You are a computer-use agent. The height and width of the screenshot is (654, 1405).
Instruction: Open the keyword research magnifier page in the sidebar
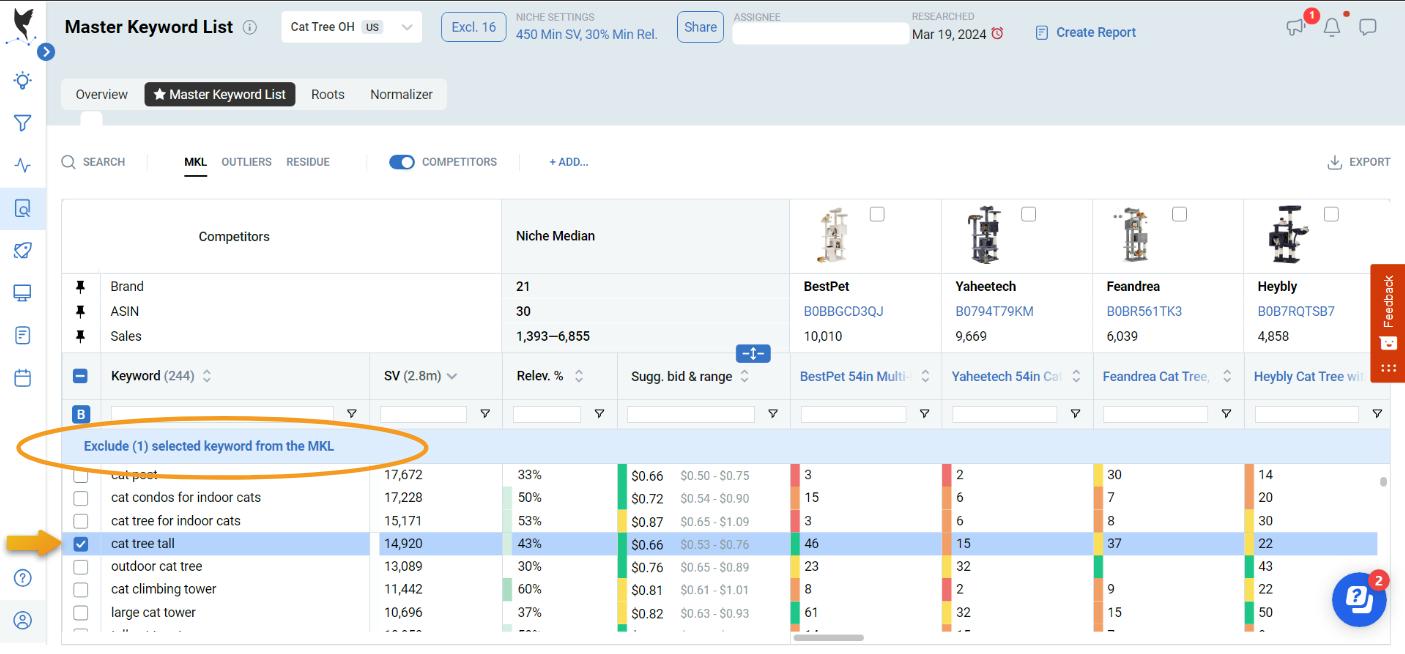(22, 208)
